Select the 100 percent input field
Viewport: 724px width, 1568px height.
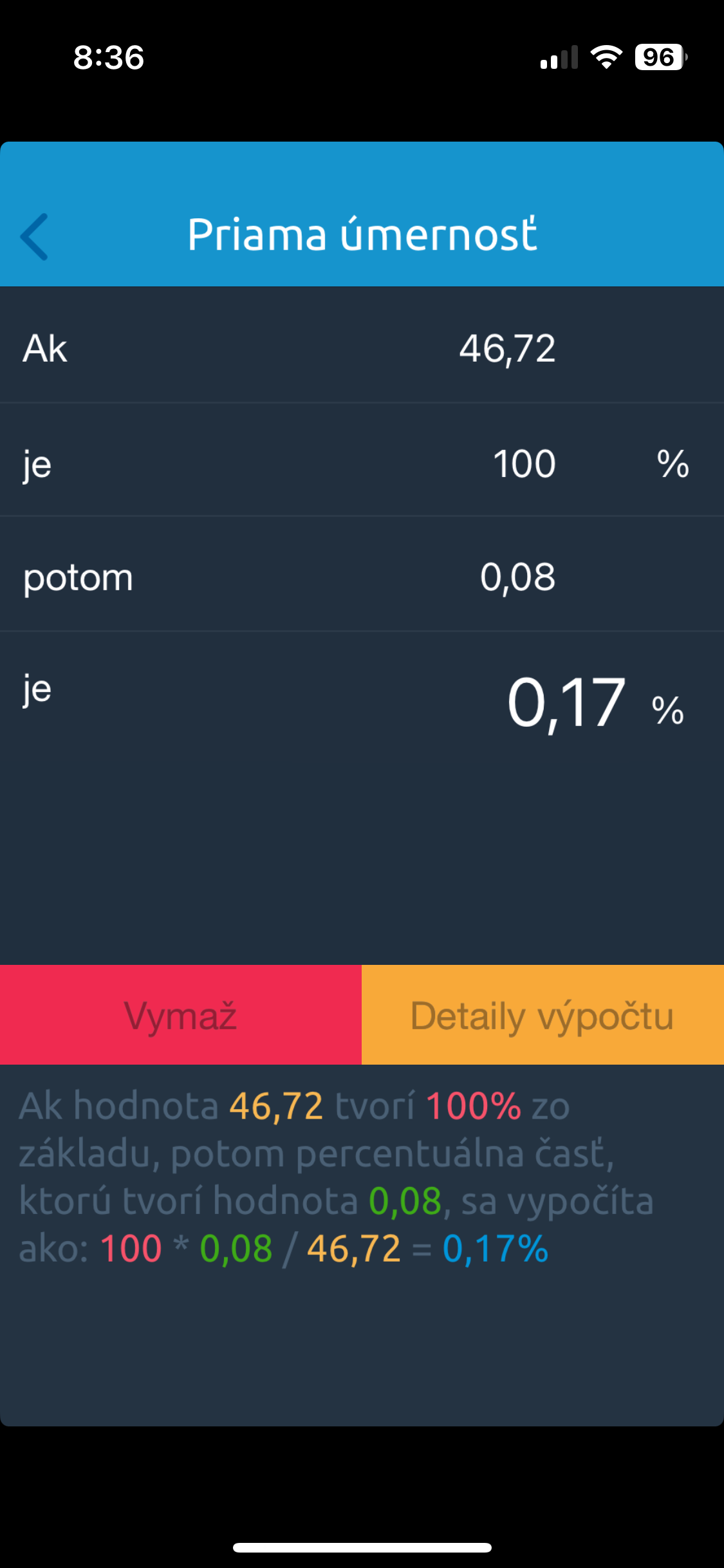(524, 463)
